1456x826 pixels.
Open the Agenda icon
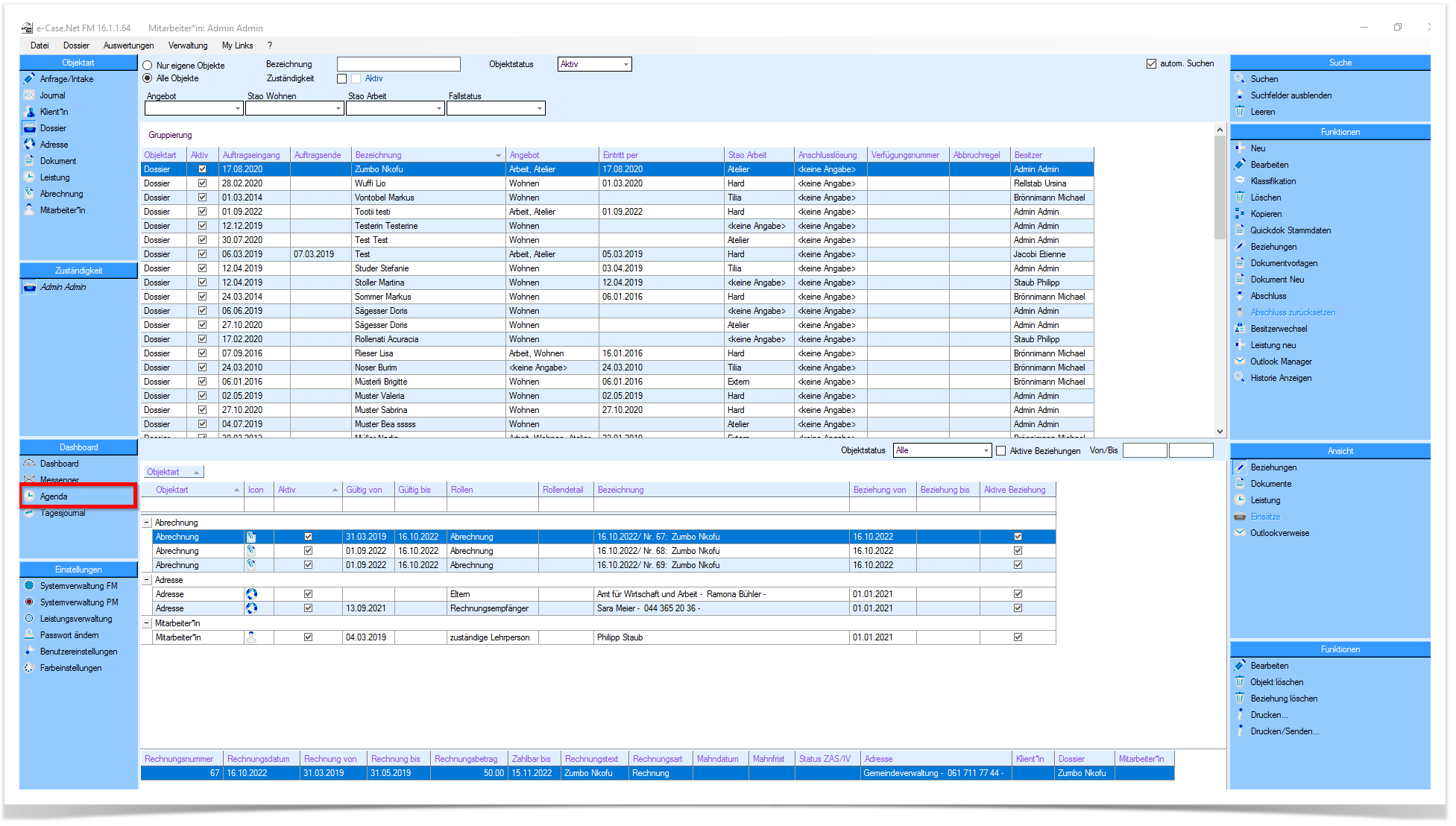point(29,496)
